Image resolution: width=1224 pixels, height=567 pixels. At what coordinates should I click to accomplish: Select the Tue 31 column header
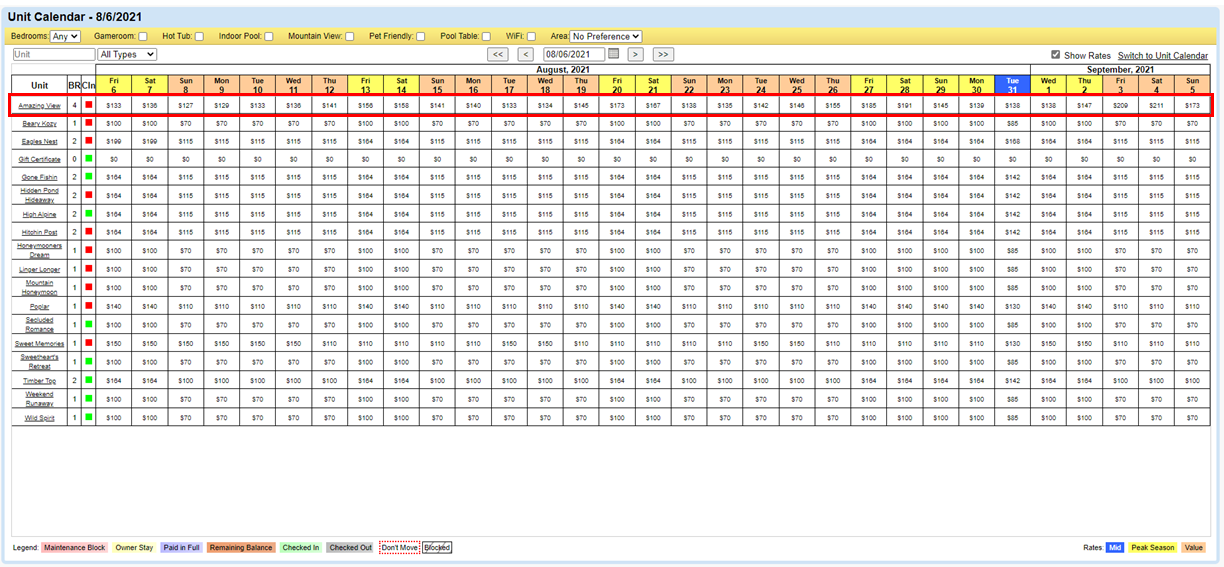pos(1013,85)
